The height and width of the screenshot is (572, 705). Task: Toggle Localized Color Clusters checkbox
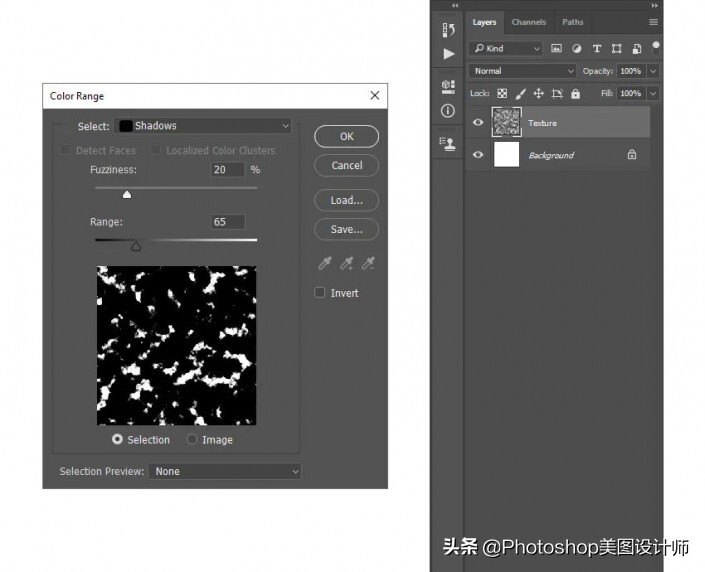pyautogui.click(x=156, y=150)
